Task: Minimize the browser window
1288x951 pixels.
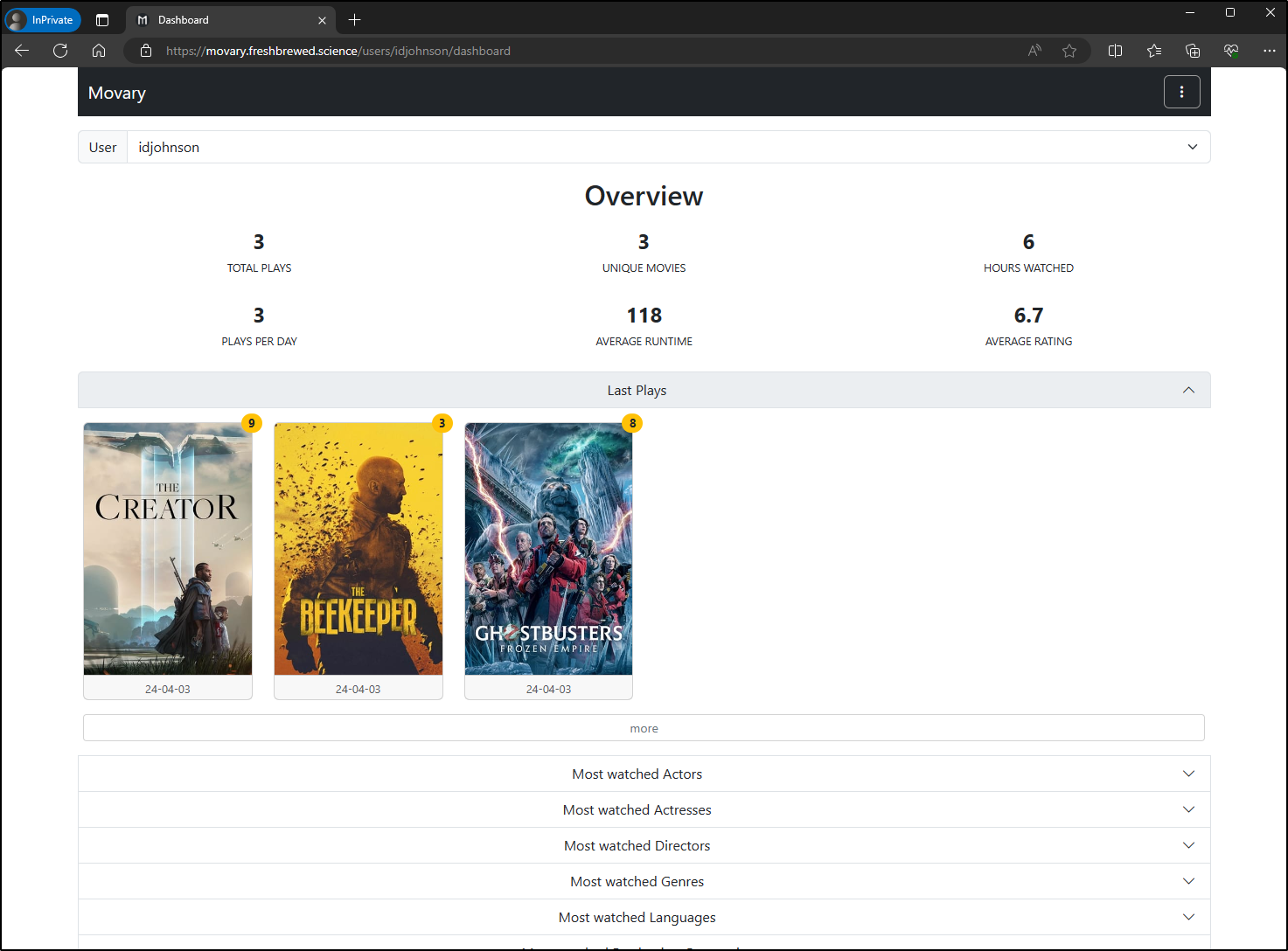Action: click(1189, 12)
